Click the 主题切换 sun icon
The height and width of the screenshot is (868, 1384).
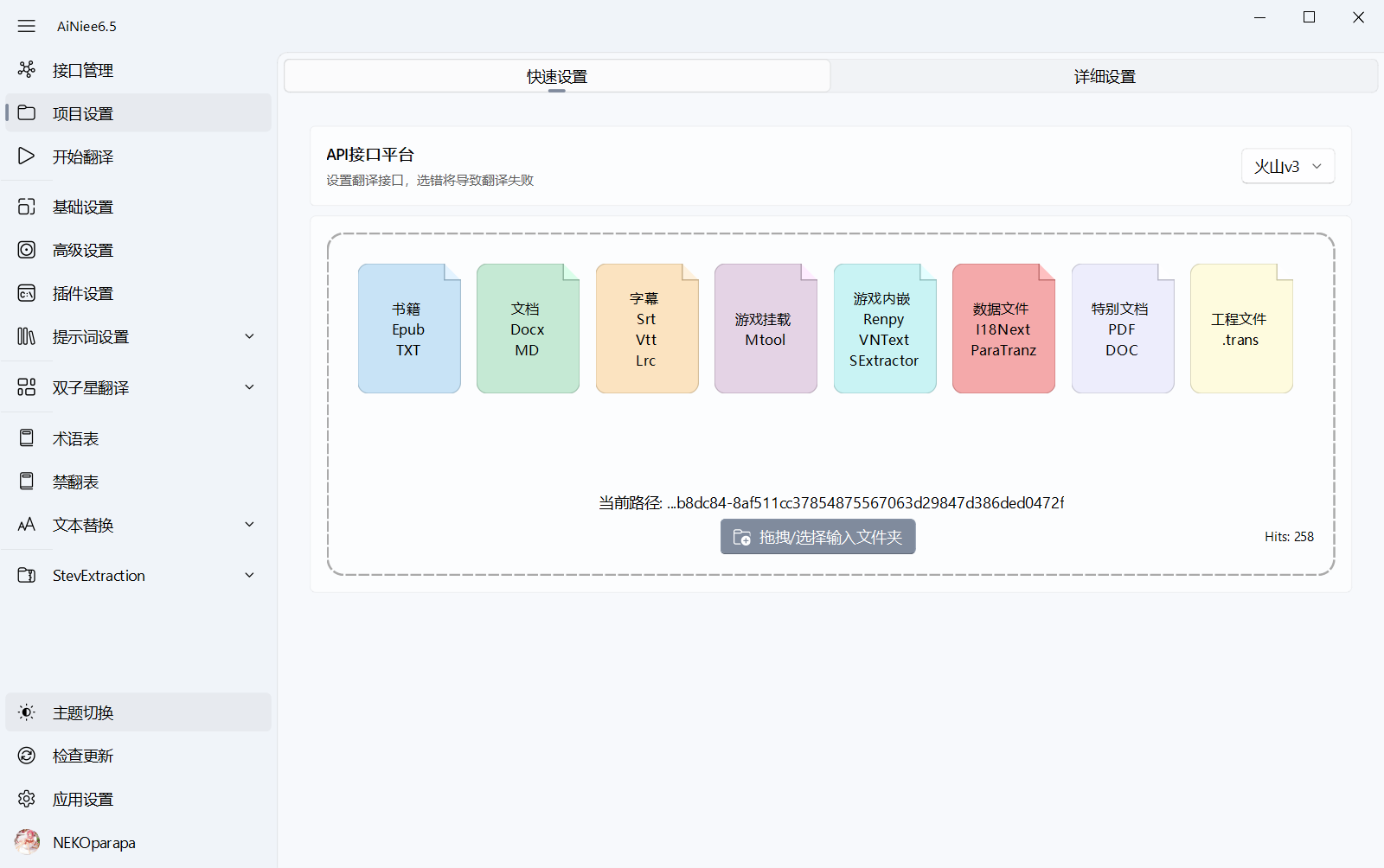(x=27, y=712)
